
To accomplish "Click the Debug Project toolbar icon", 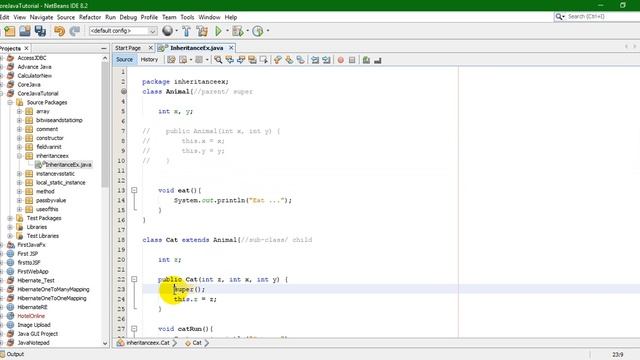I will point(237,31).
